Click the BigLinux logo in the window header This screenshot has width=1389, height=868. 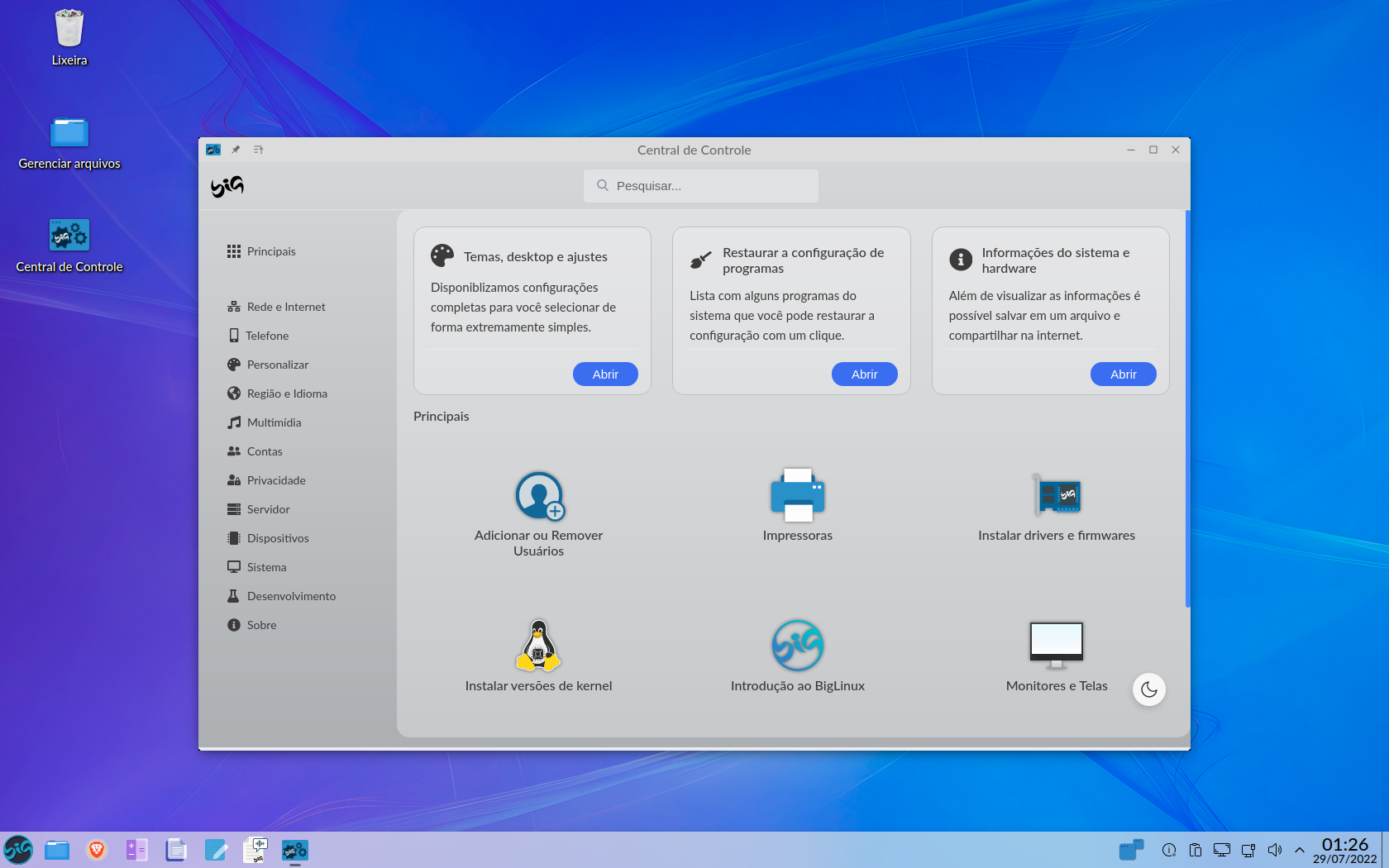coord(227,186)
